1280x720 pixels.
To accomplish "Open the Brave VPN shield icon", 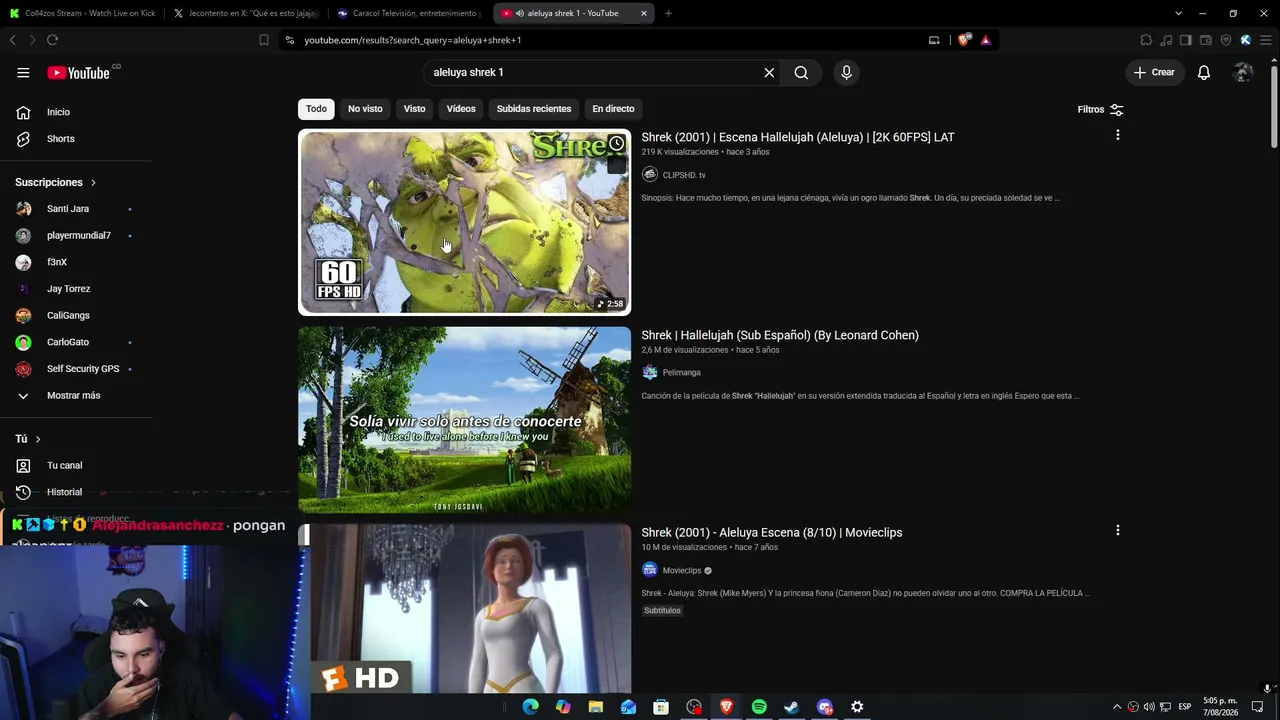I will click(x=1226, y=40).
